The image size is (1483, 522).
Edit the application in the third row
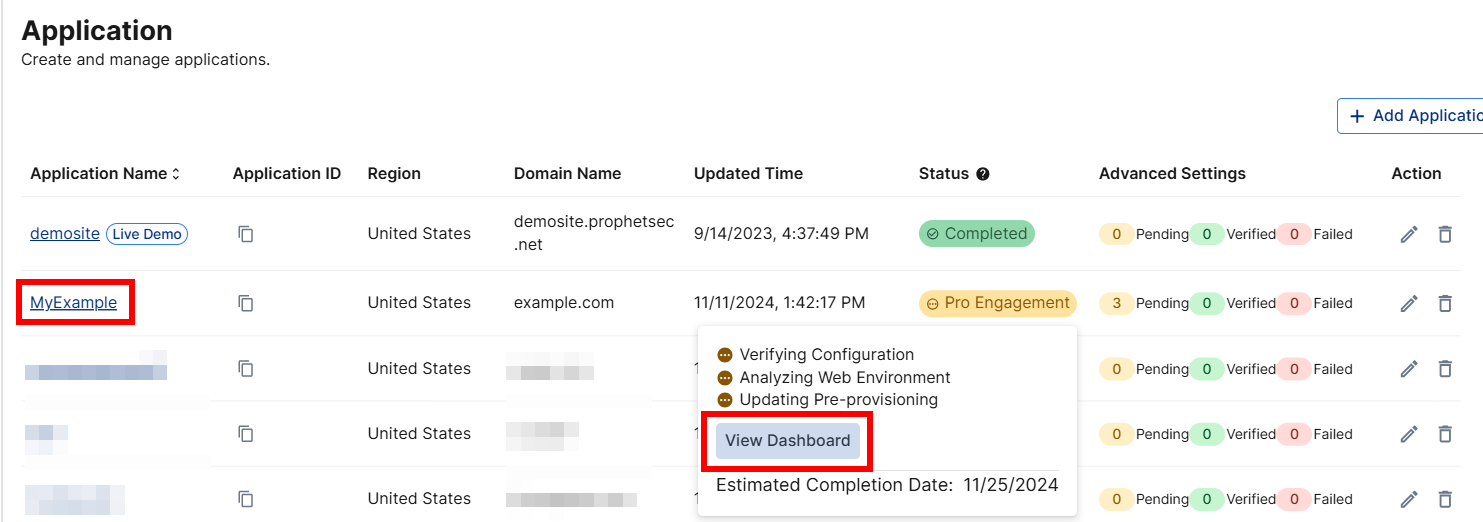[1409, 369]
